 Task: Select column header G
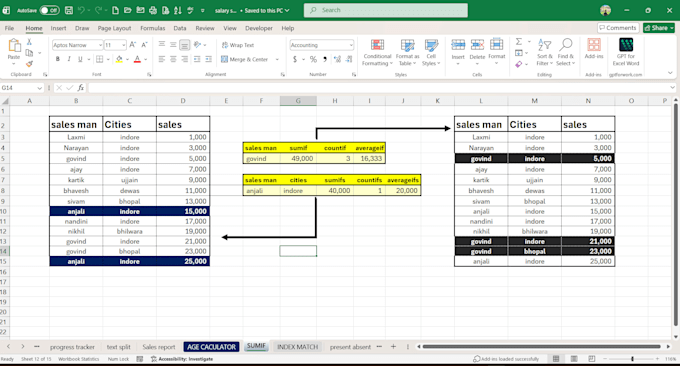click(x=298, y=101)
